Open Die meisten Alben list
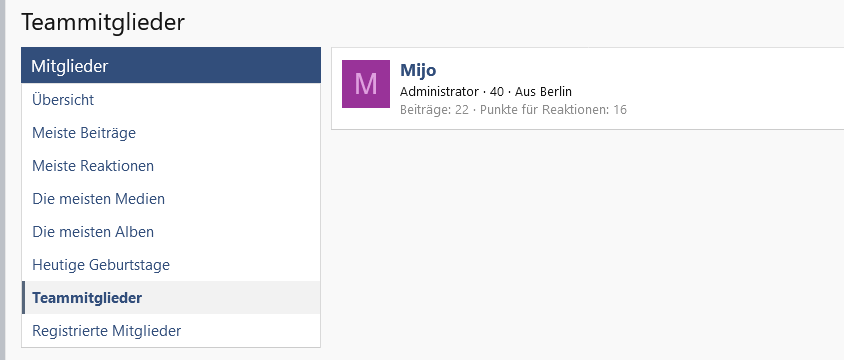This screenshot has height=360, width=844. pos(93,231)
